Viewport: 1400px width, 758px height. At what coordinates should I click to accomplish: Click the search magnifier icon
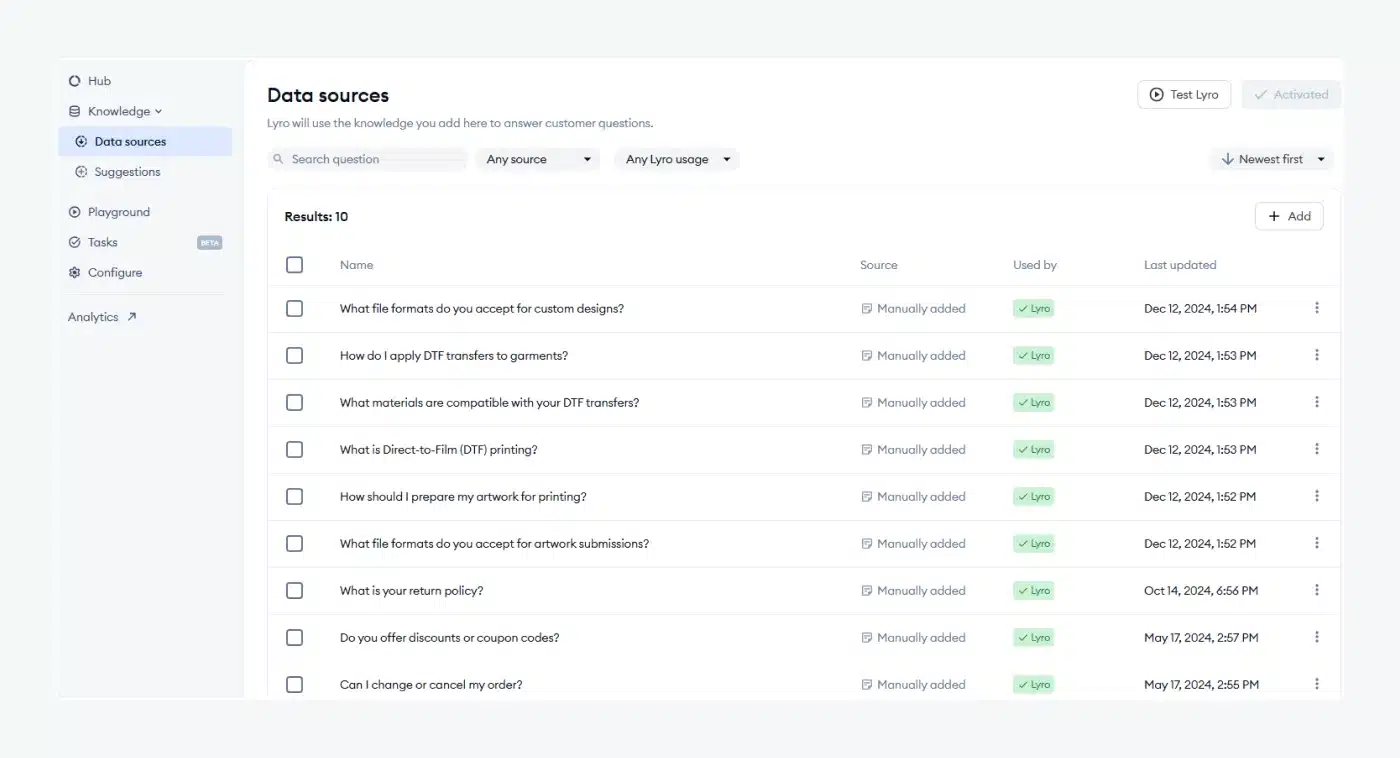tap(279, 159)
